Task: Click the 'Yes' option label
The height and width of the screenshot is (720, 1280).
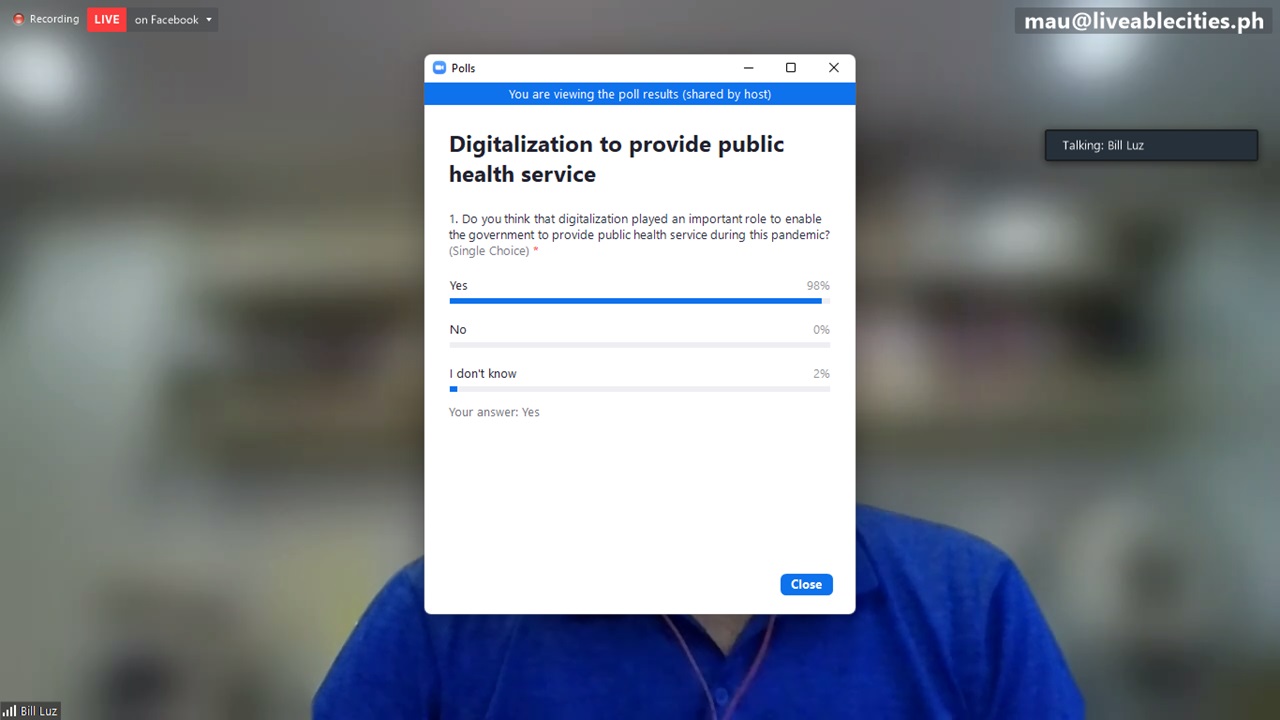Action: (458, 286)
